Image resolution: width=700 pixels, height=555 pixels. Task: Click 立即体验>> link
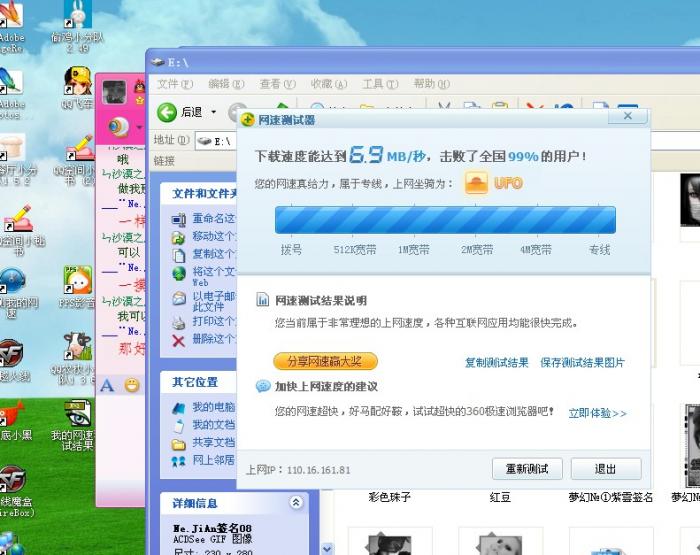click(x=597, y=413)
